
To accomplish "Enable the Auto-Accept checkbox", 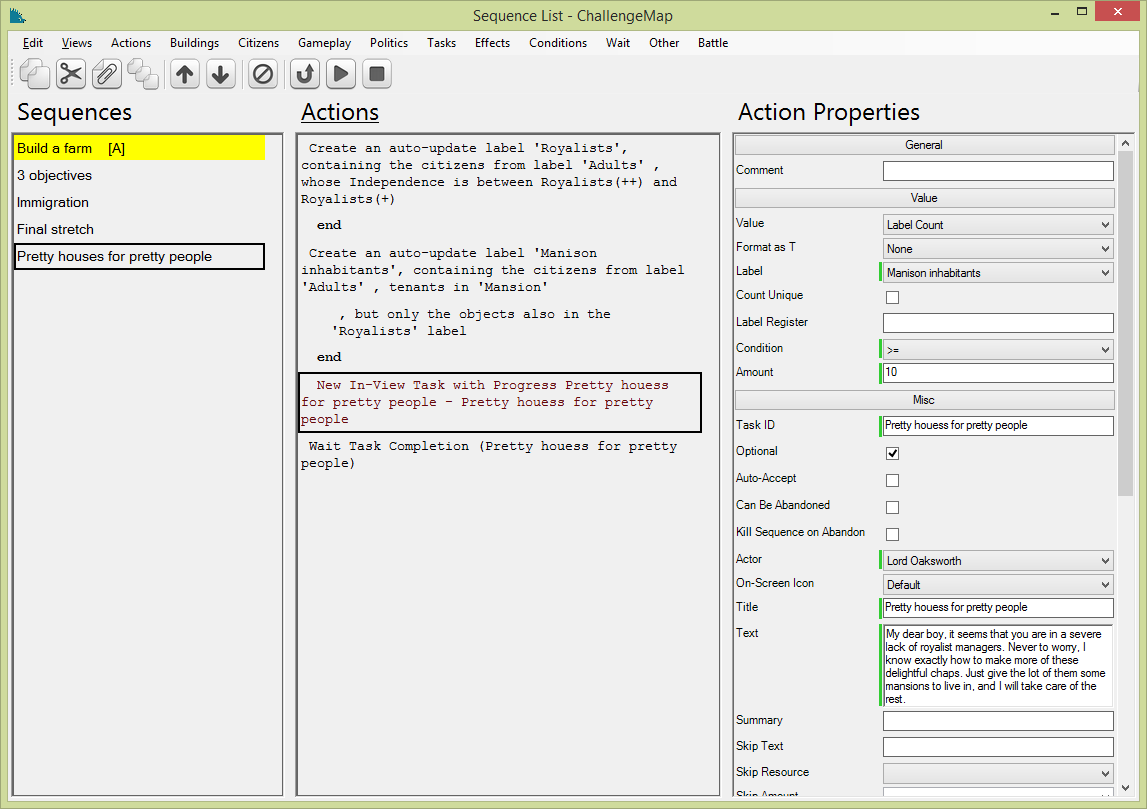I will [892, 480].
